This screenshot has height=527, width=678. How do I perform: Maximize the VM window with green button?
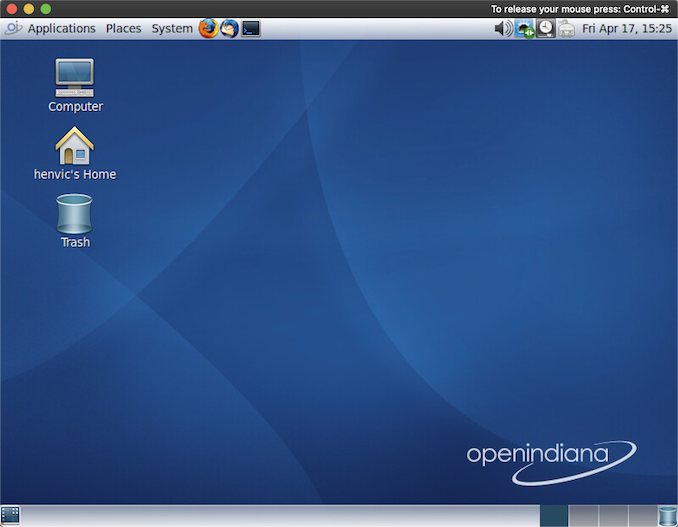45,9
